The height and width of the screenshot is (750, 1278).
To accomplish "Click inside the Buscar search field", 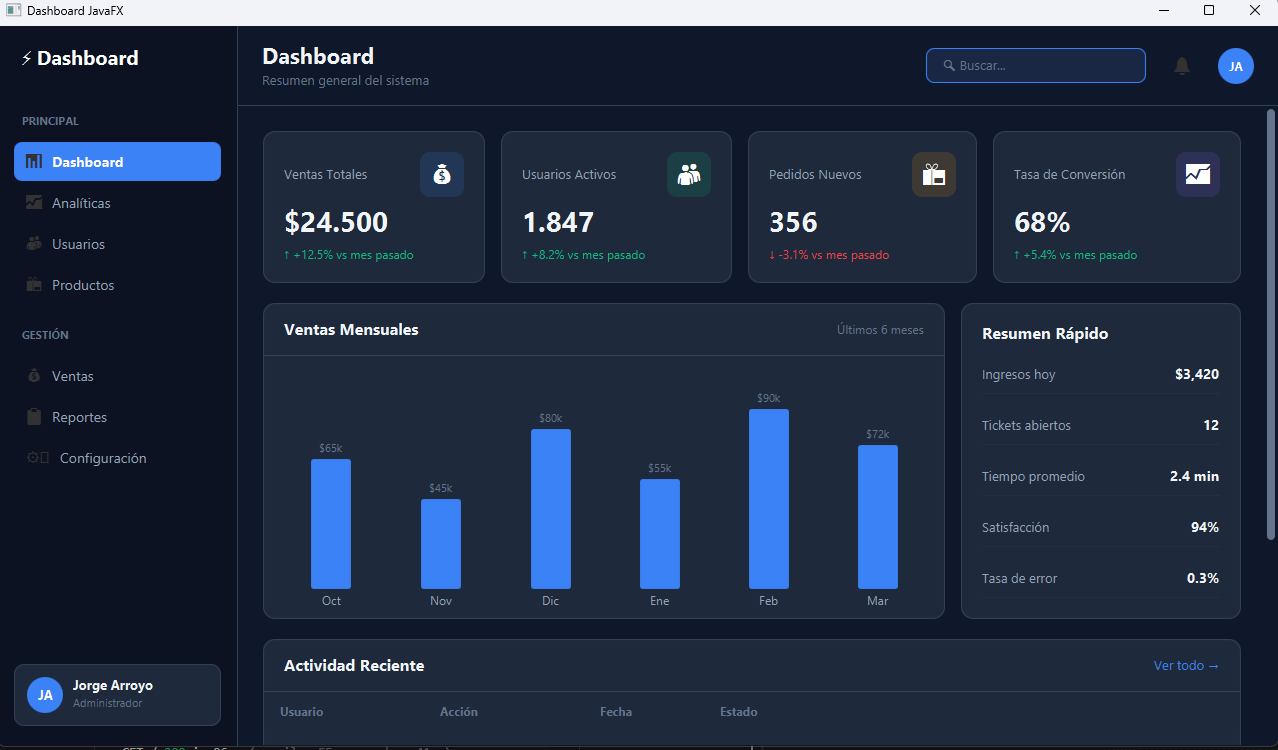I will [x=1035, y=65].
